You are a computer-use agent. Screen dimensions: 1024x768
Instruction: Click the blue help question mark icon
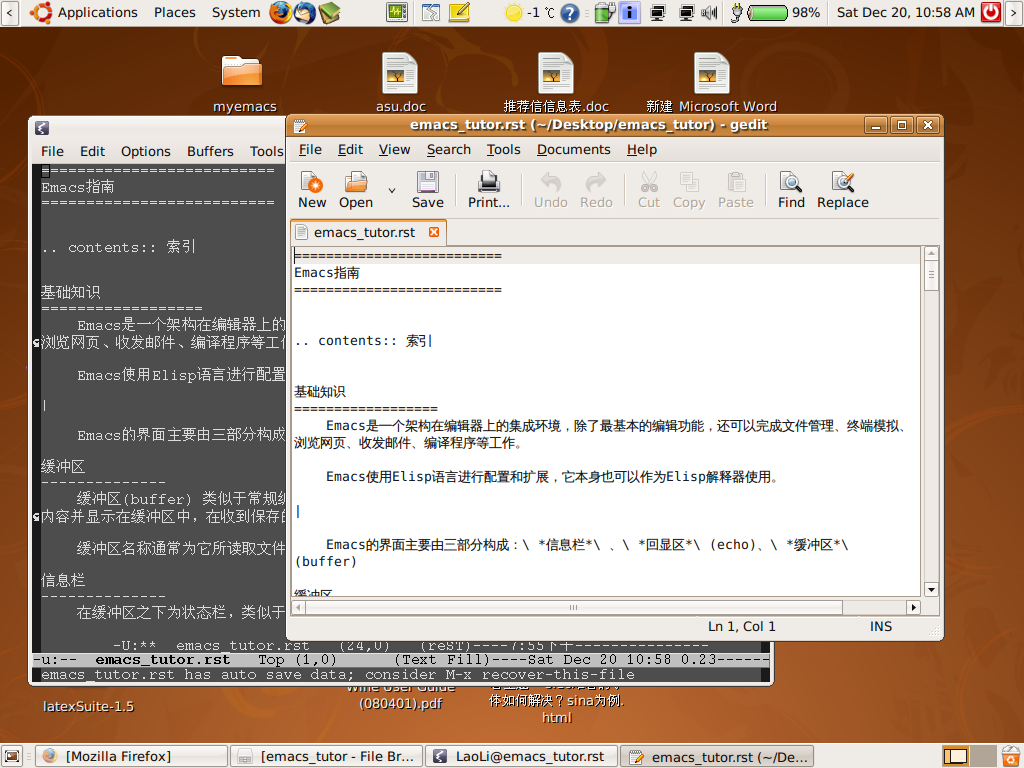pyautogui.click(x=569, y=12)
